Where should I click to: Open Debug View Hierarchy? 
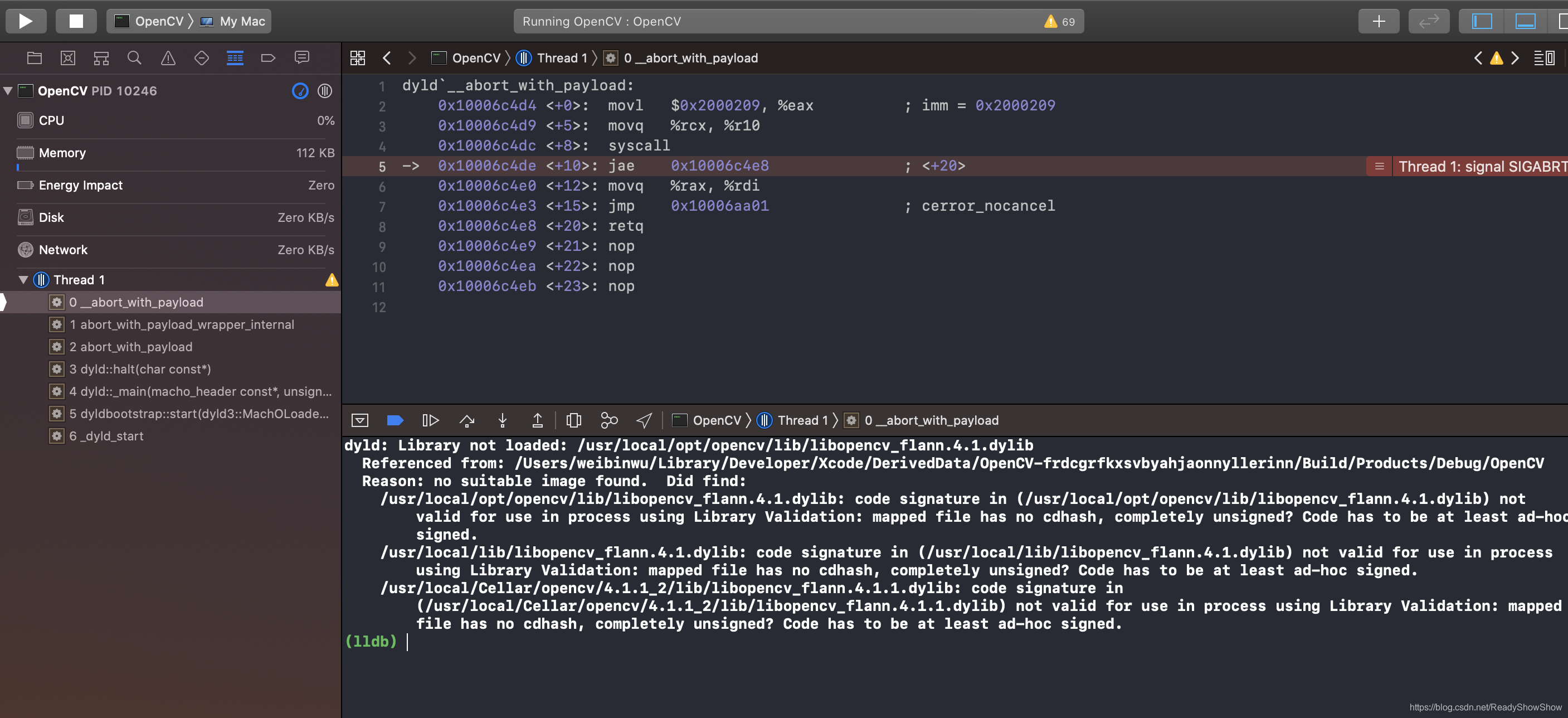tap(573, 420)
